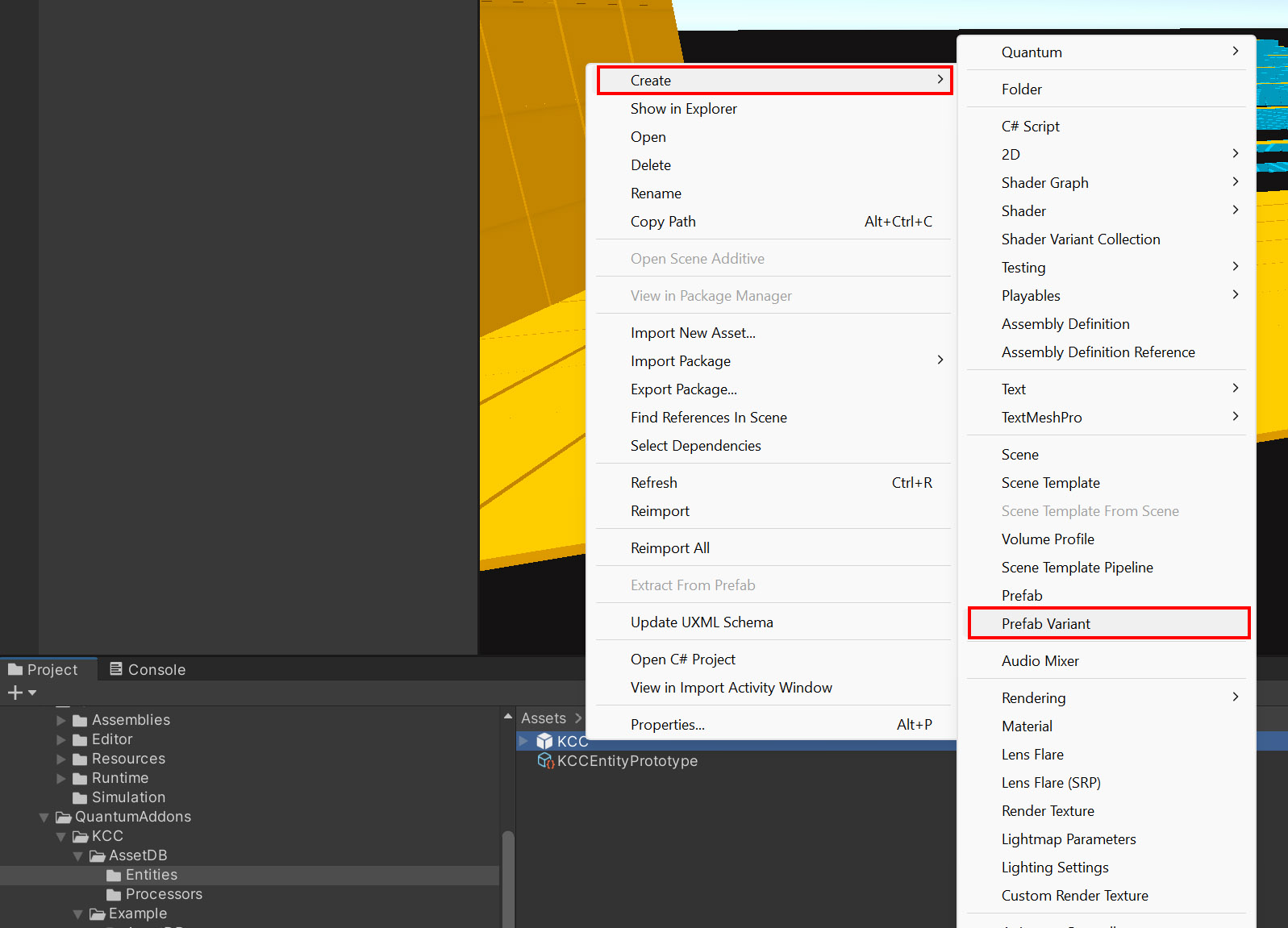This screenshot has width=1288, height=928.
Task: Click the Console tab icon
Action: tap(116, 669)
